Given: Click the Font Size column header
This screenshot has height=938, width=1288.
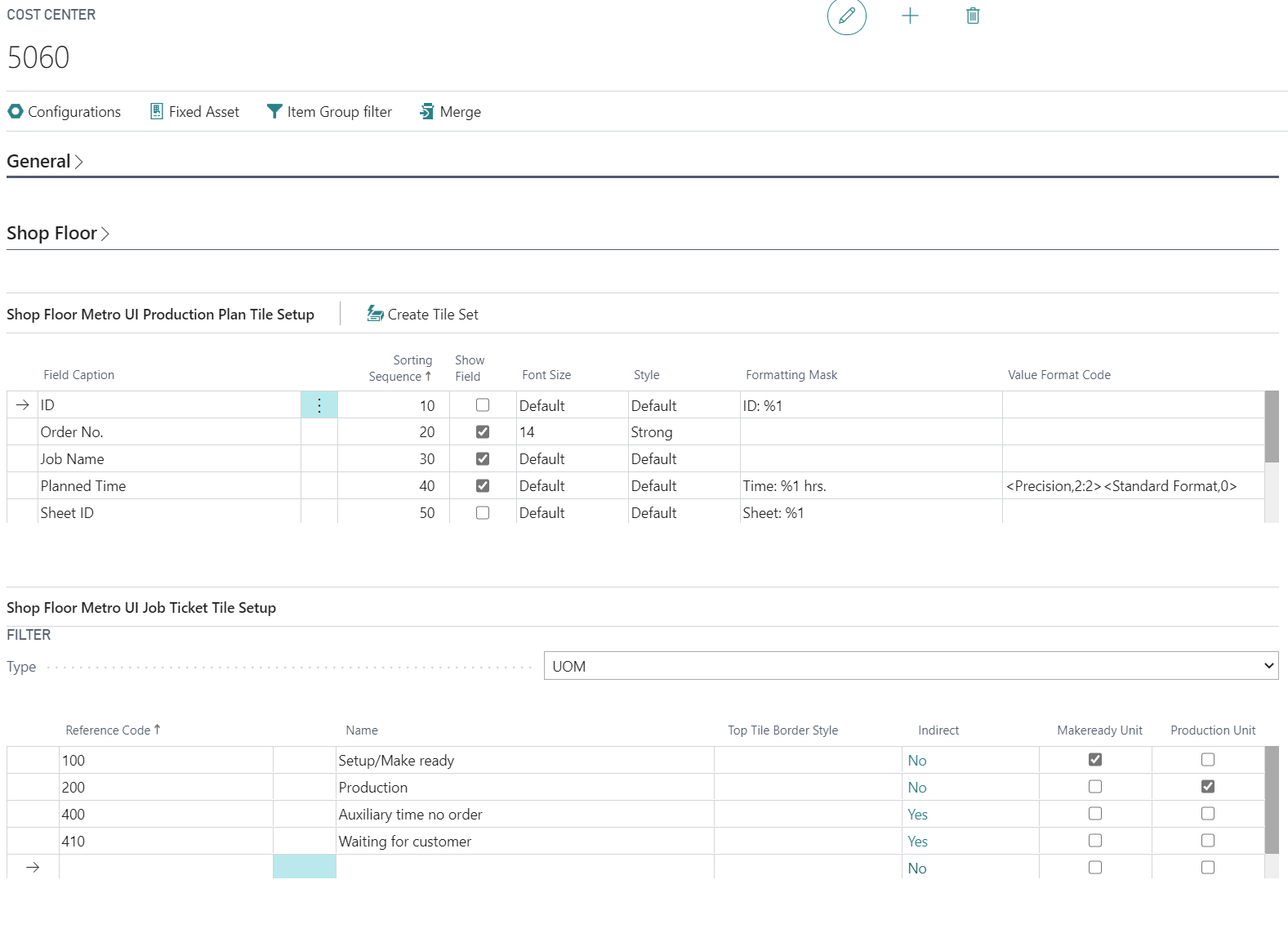Looking at the screenshot, I should pyautogui.click(x=546, y=375).
